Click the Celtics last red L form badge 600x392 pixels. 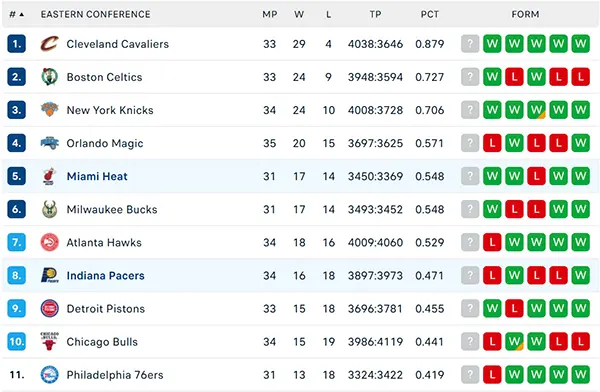coord(580,77)
